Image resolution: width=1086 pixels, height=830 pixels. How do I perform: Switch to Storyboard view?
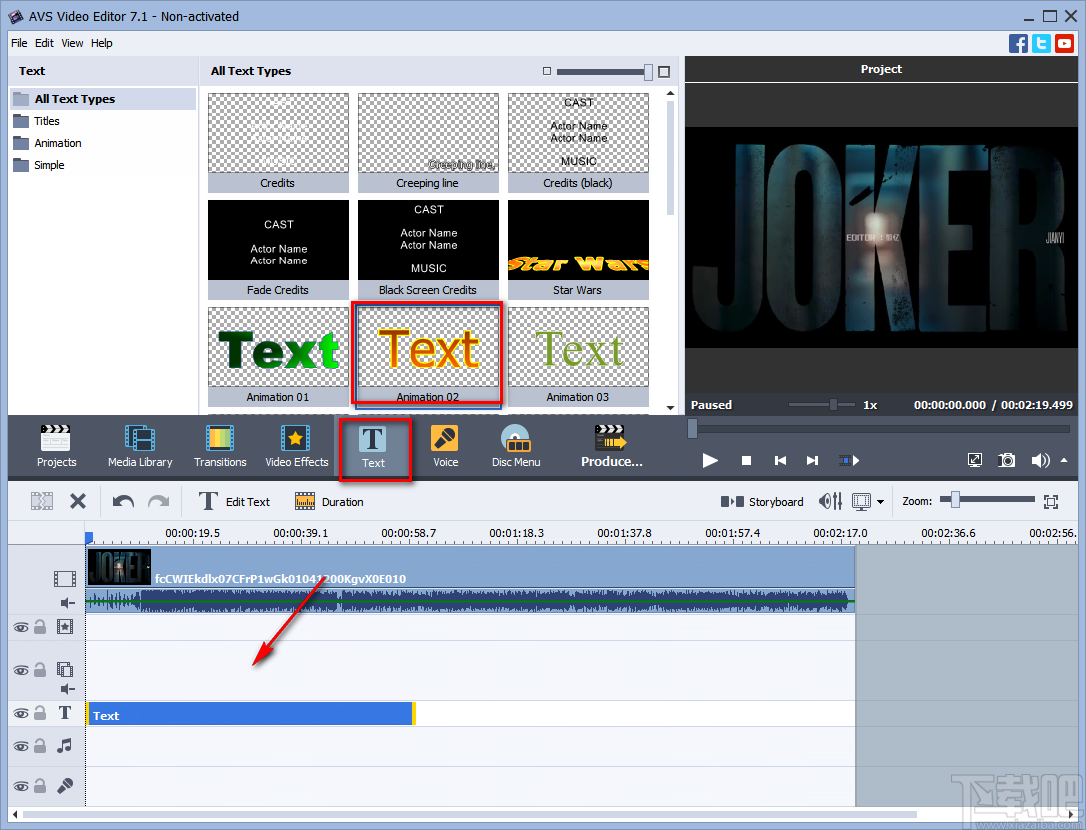point(762,502)
